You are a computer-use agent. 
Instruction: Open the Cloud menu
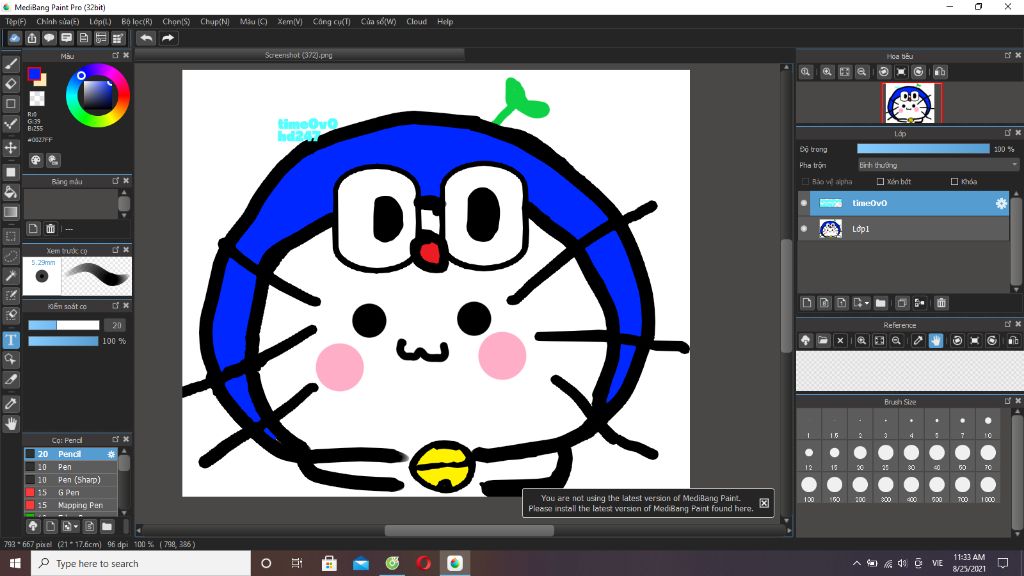coord(416,22)
